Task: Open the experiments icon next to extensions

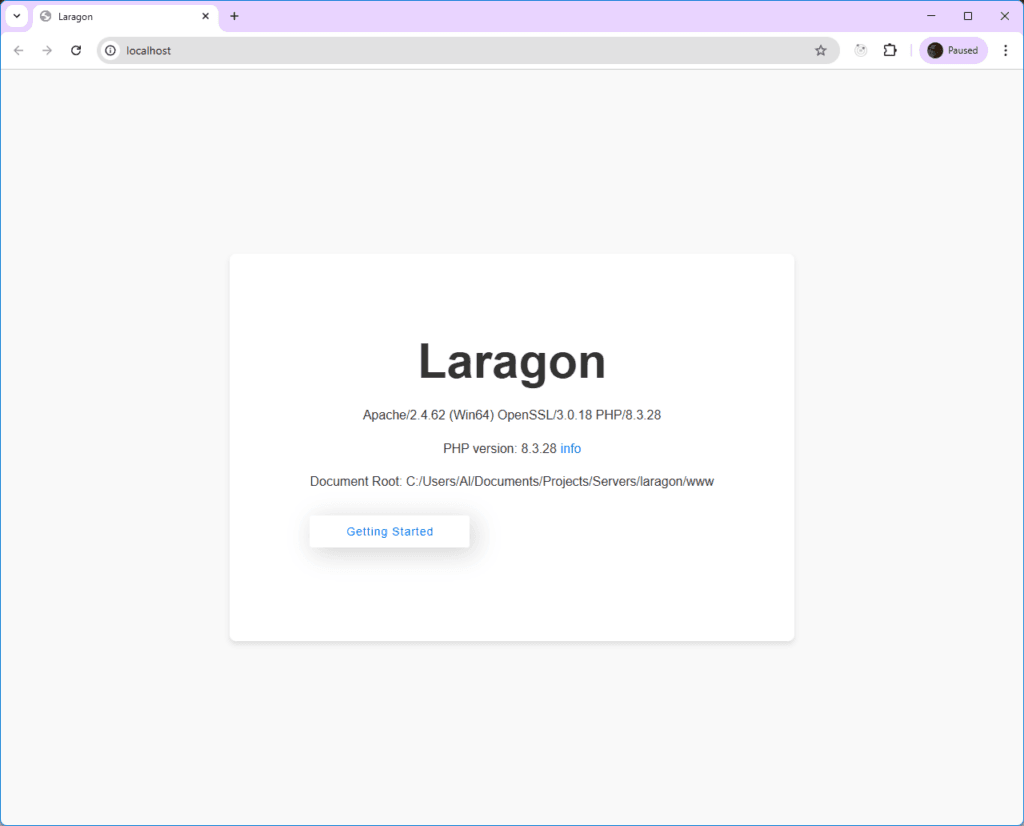Action: [x=860, y=50]
